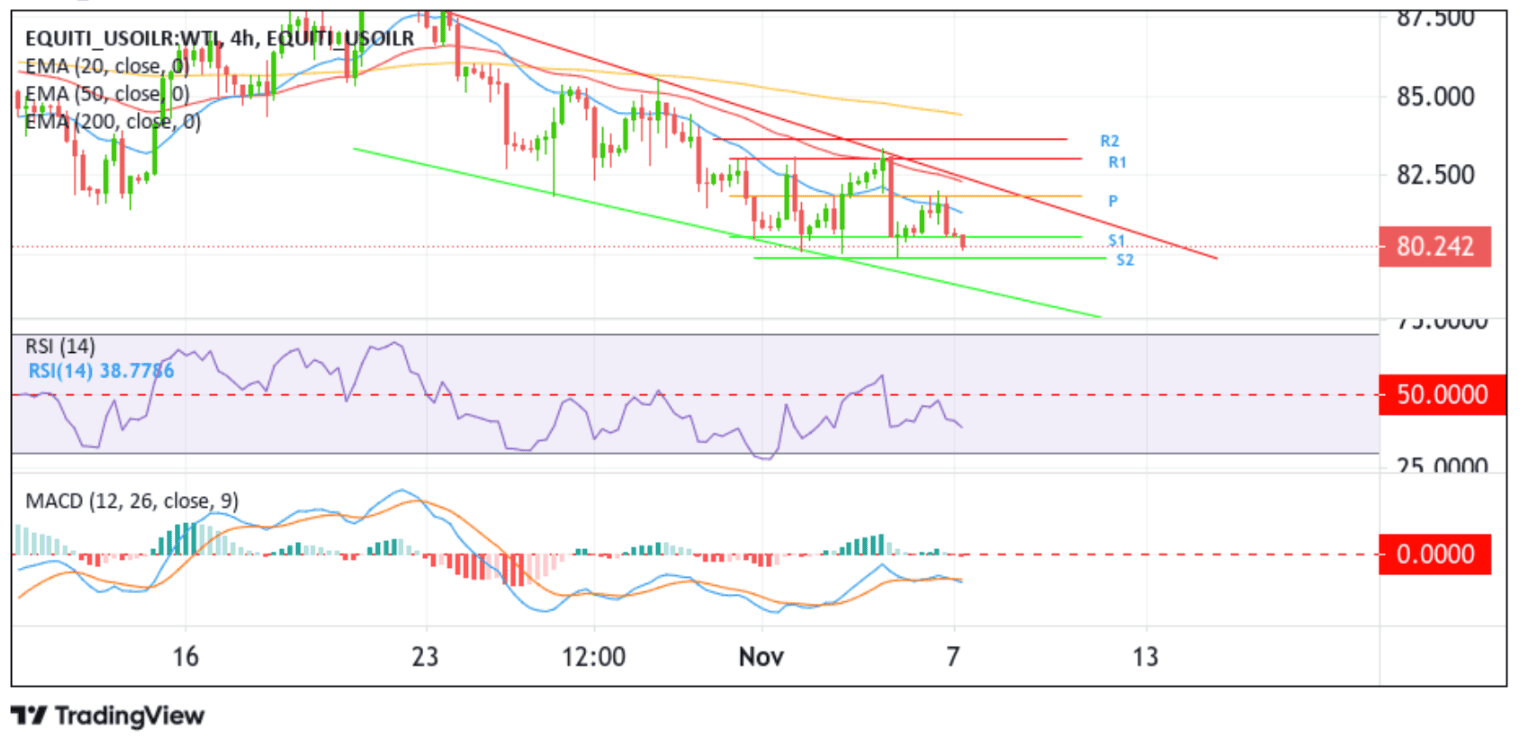Screen dimensions: 1523x752
Task: Click the 87.500 price axis label
Action: point(1434,18)
